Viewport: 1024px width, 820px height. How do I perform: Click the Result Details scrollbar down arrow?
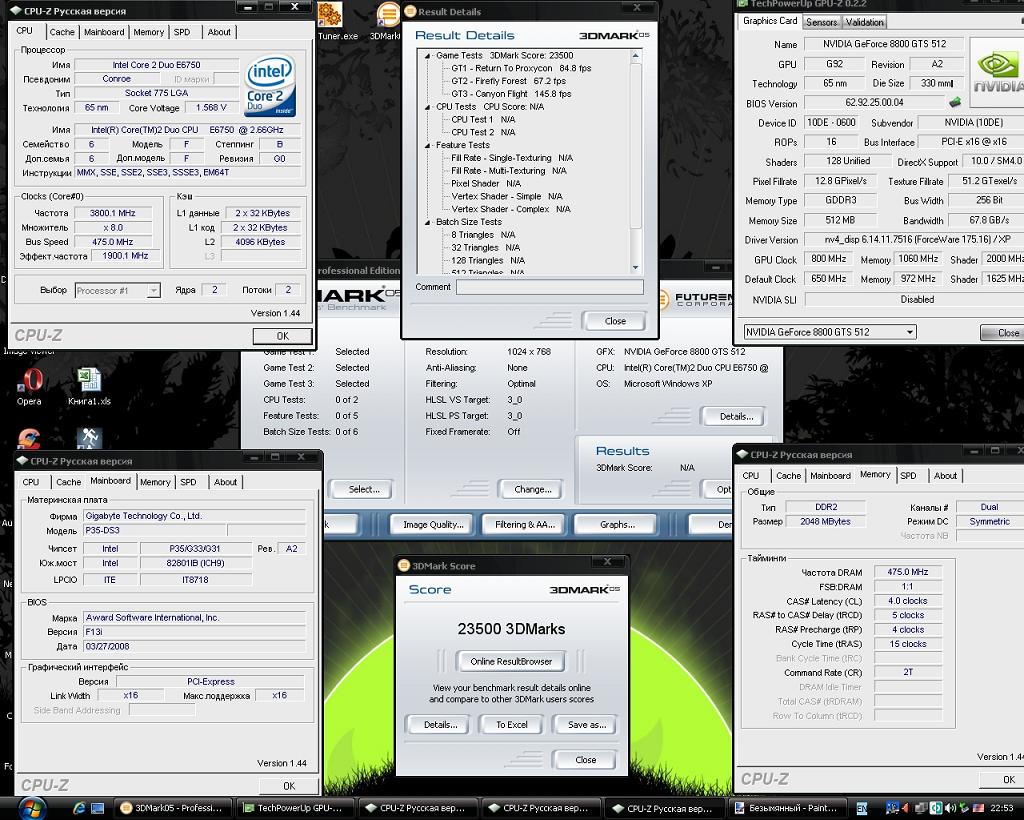pos(635,268)
